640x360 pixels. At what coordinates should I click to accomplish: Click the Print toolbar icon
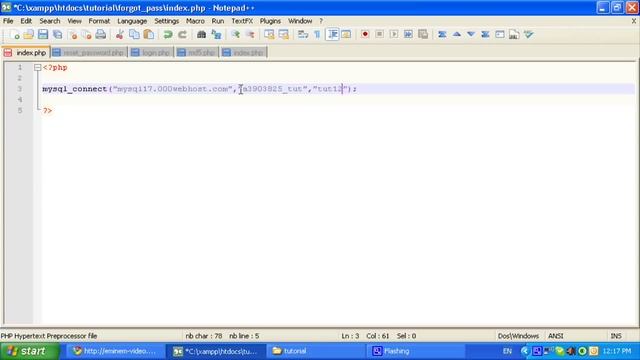(x=101, y=35)
